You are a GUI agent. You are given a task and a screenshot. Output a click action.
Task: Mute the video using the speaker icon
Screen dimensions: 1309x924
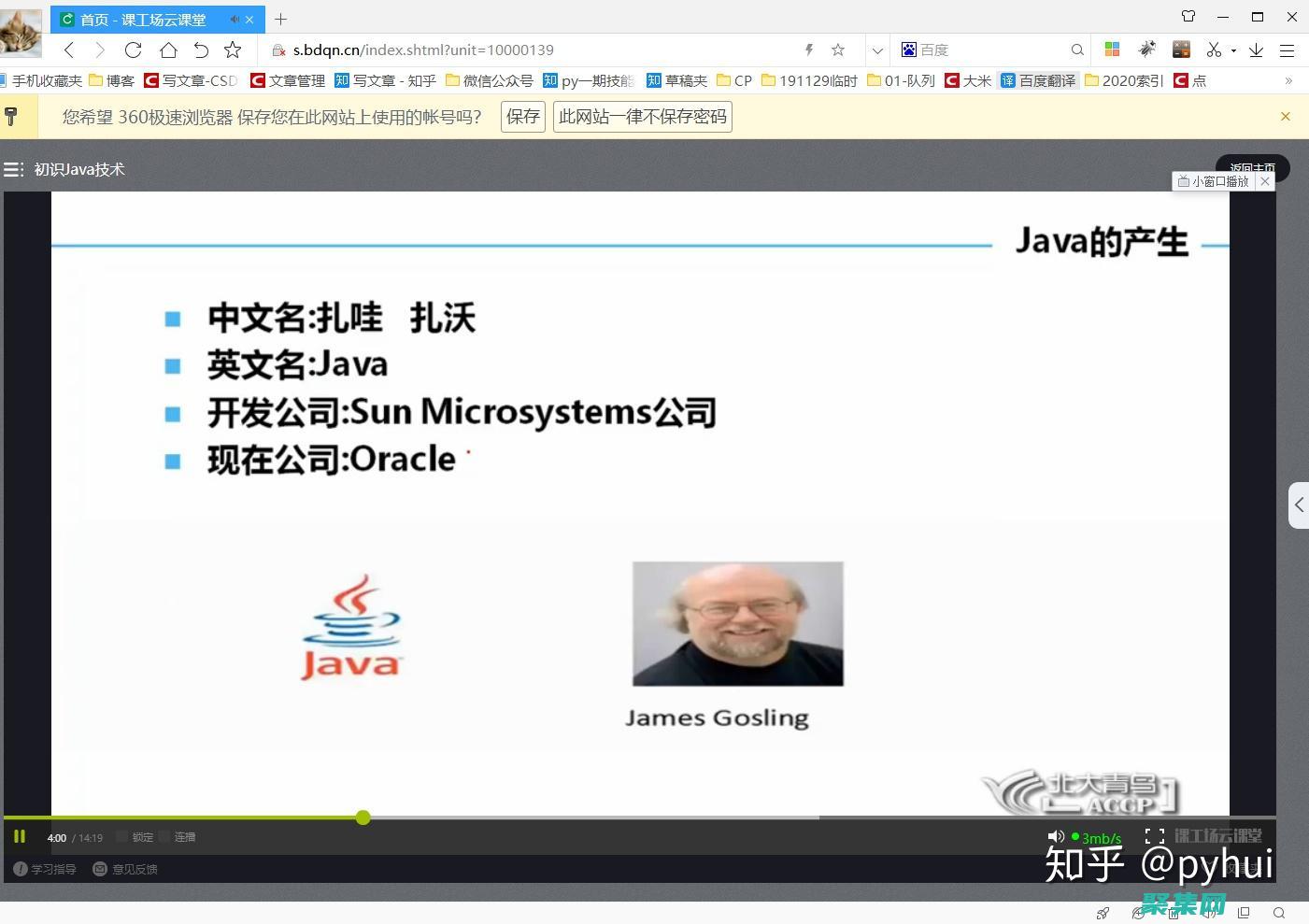click(x=1056, y=836)
